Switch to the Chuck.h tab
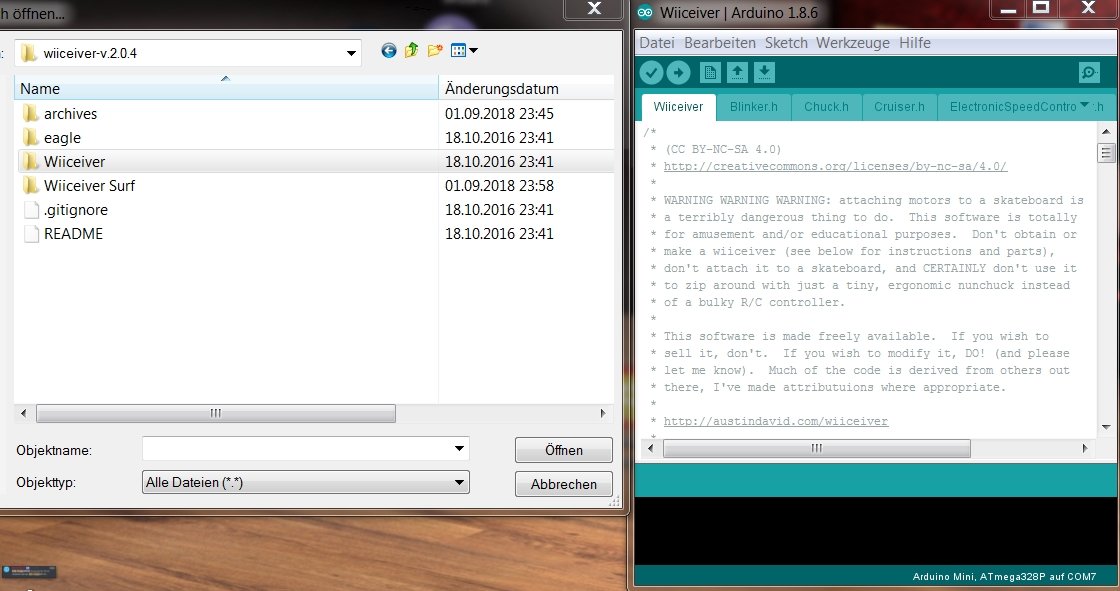This screenshot has height=591, width=1120. 826,107
